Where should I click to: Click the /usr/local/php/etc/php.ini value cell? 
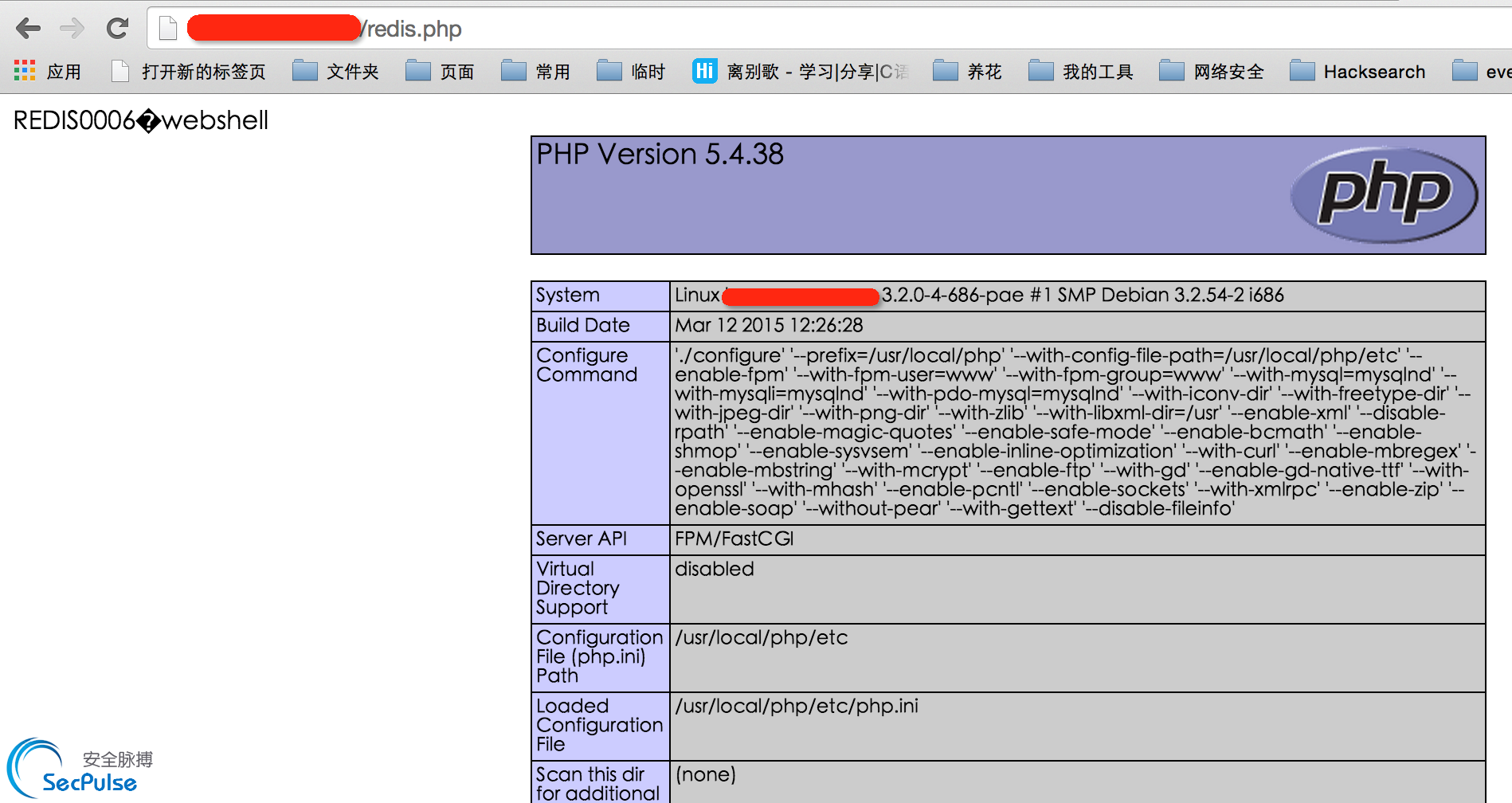click(797, 707)
